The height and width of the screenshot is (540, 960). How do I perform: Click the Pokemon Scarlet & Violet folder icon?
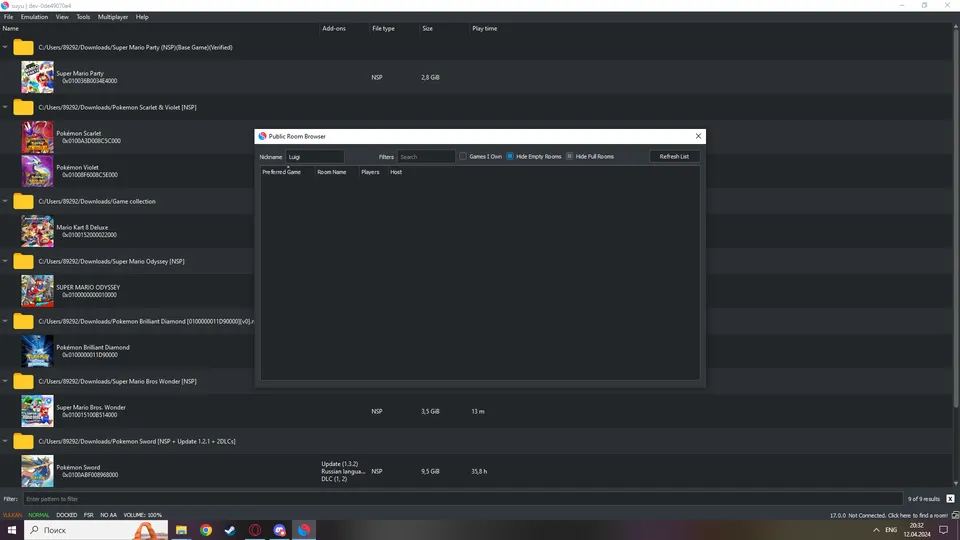tap(23, 107)
